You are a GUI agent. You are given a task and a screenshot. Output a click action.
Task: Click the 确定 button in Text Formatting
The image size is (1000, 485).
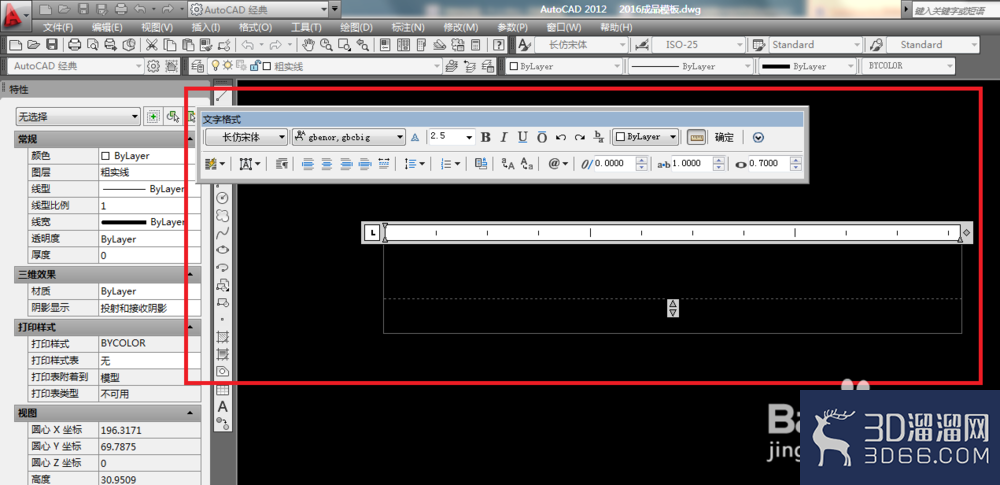tap(724, 137)
